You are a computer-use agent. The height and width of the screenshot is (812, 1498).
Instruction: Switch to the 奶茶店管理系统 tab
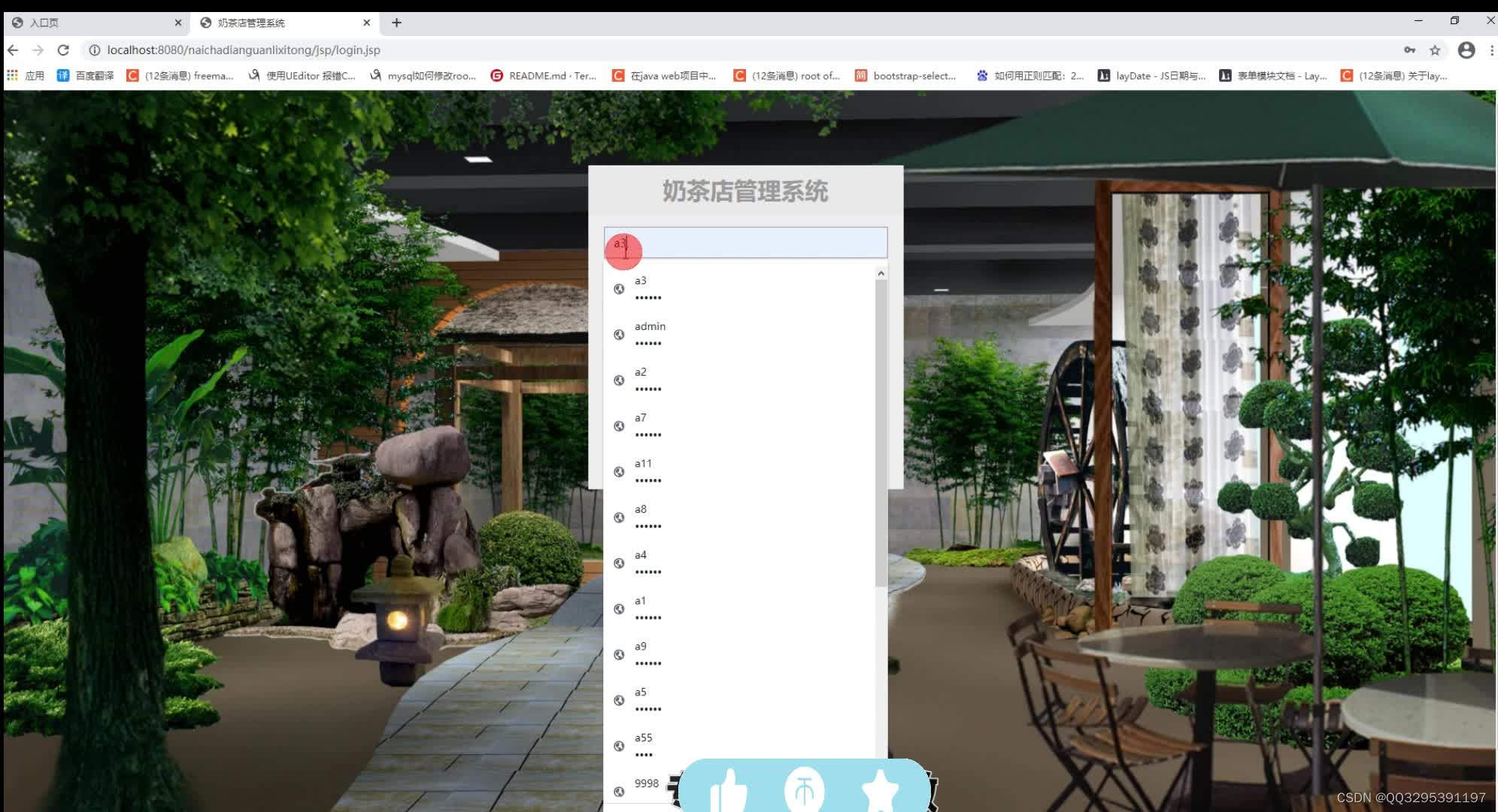point(284,23)
